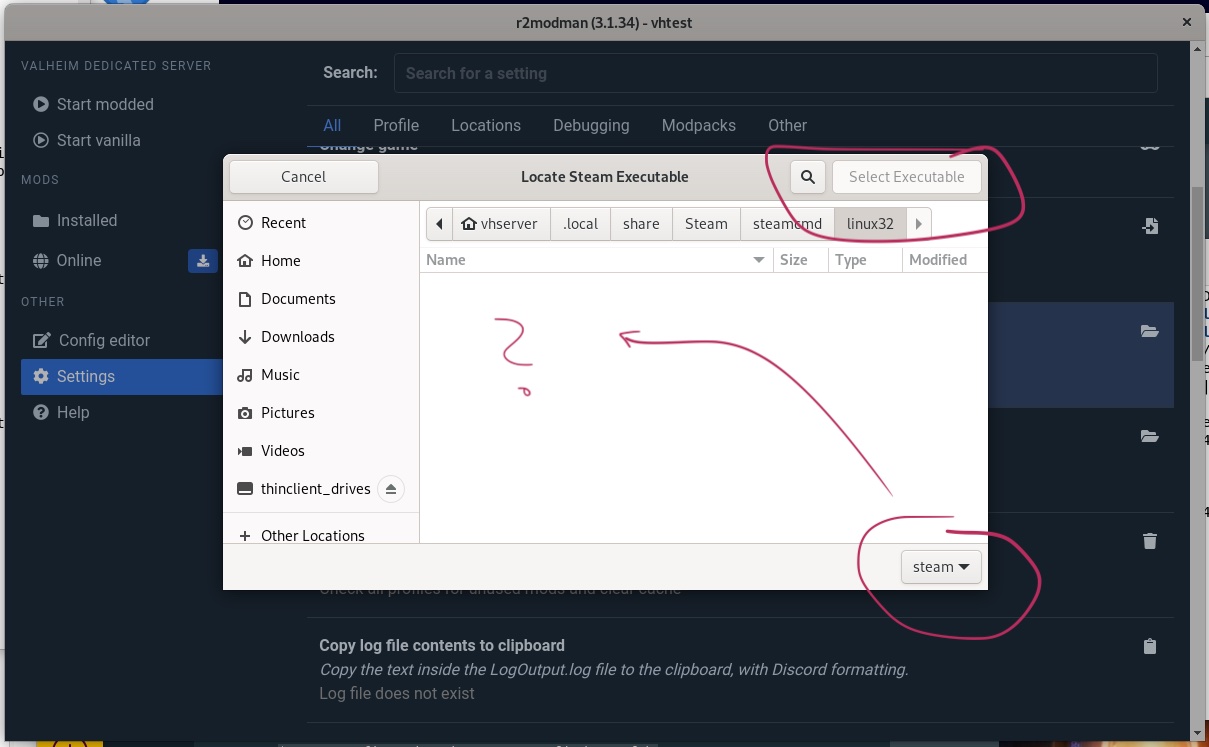
Task: Cancel the Locate Steam Executable dialog
Action: pyautogui.click(x=303, y=176)
